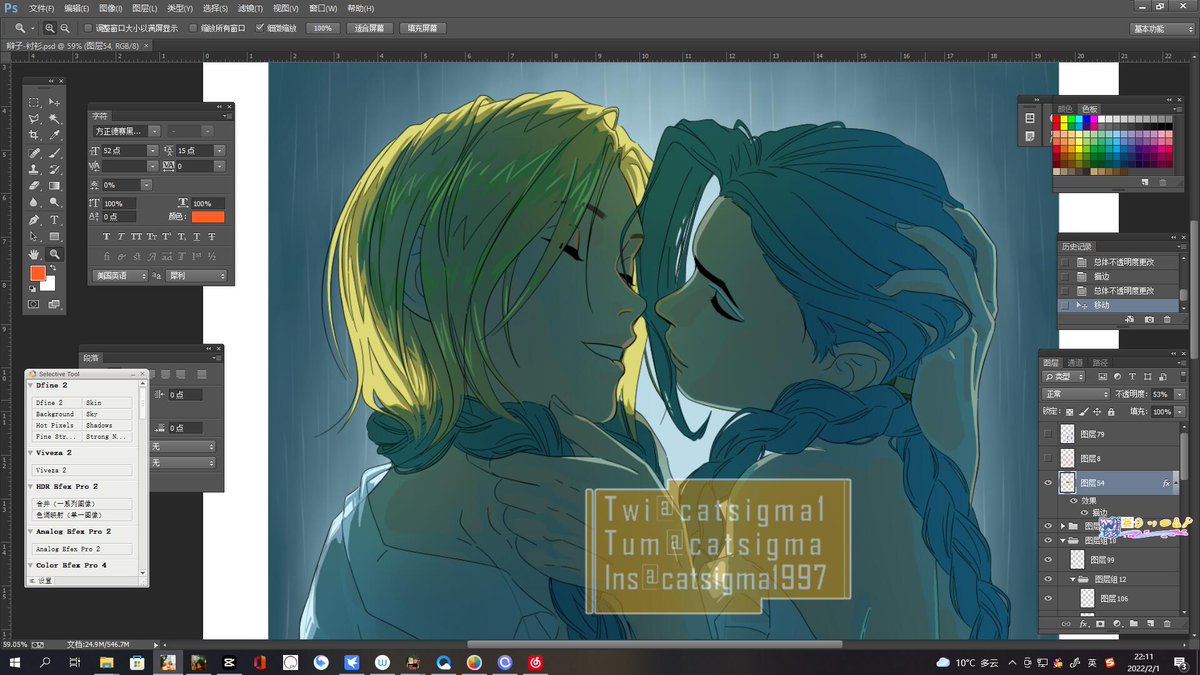Image resolution: width=1200 pixels, height=675 pixels.
Task: Select the Zoom tool in the toolbox
Action: click(x=55, y=254)
